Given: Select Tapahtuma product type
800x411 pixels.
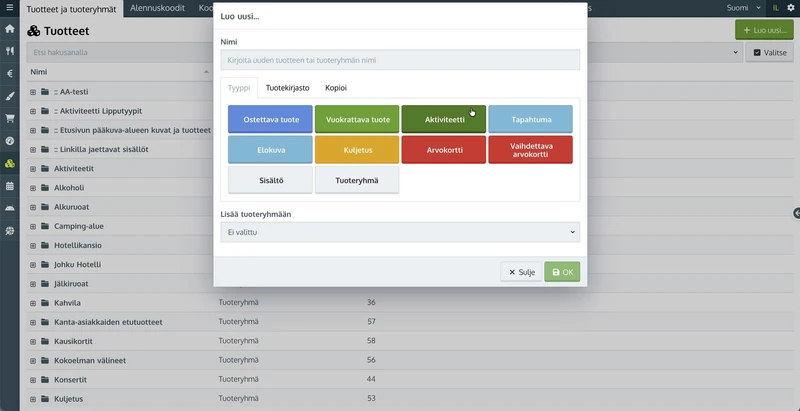Looking at the screenshot, I should pos(531,119).
